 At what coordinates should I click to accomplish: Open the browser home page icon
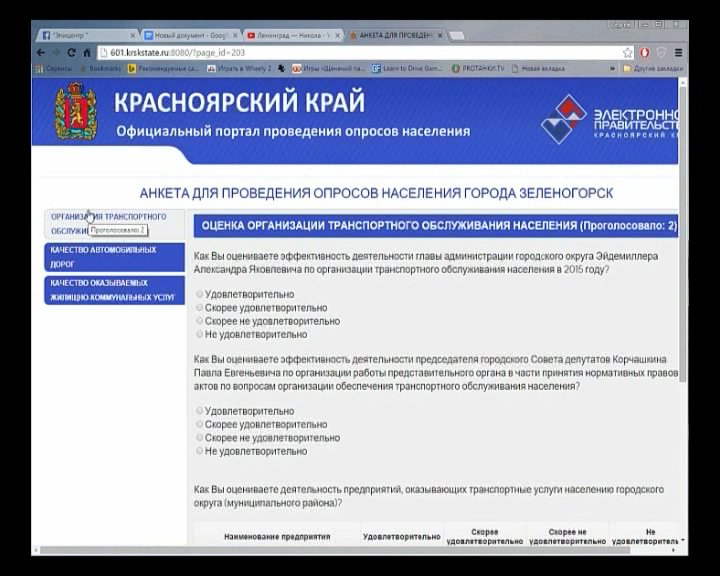[x=86, y=53]
